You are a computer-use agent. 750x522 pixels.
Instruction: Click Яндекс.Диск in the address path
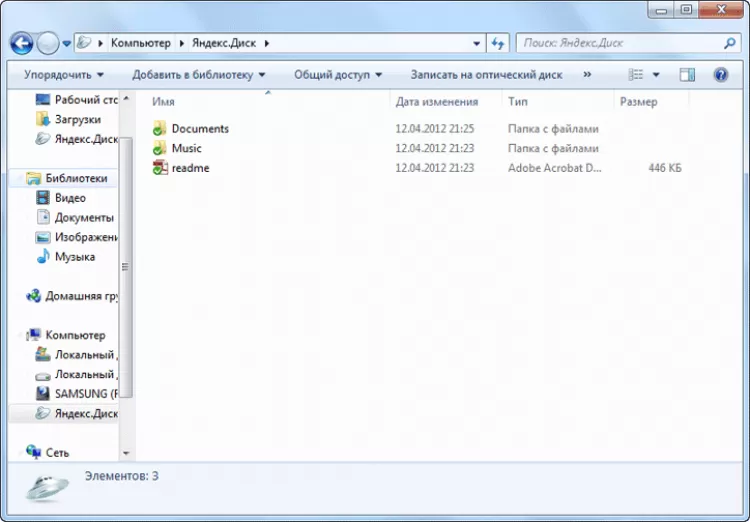pyautogui.click(x=224, y=43)
